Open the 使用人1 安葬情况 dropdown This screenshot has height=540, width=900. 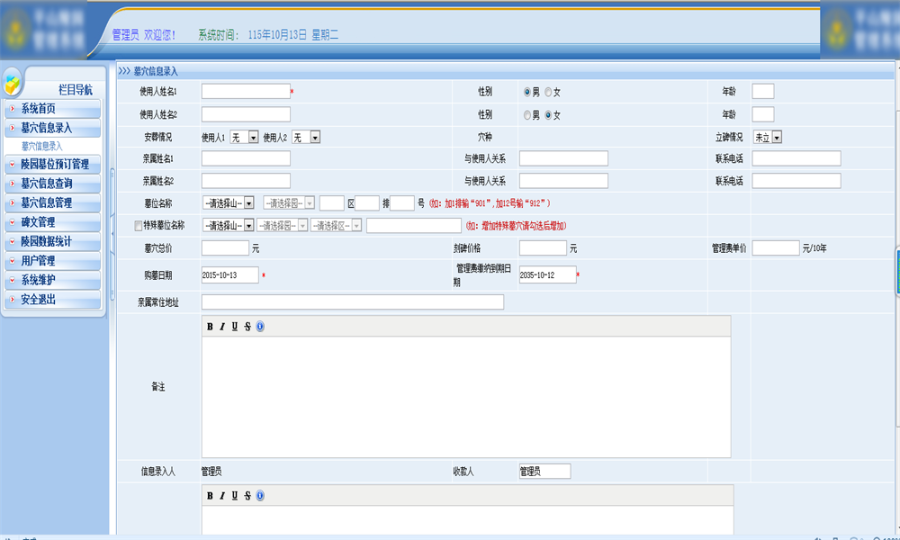(x=245, y=137)
